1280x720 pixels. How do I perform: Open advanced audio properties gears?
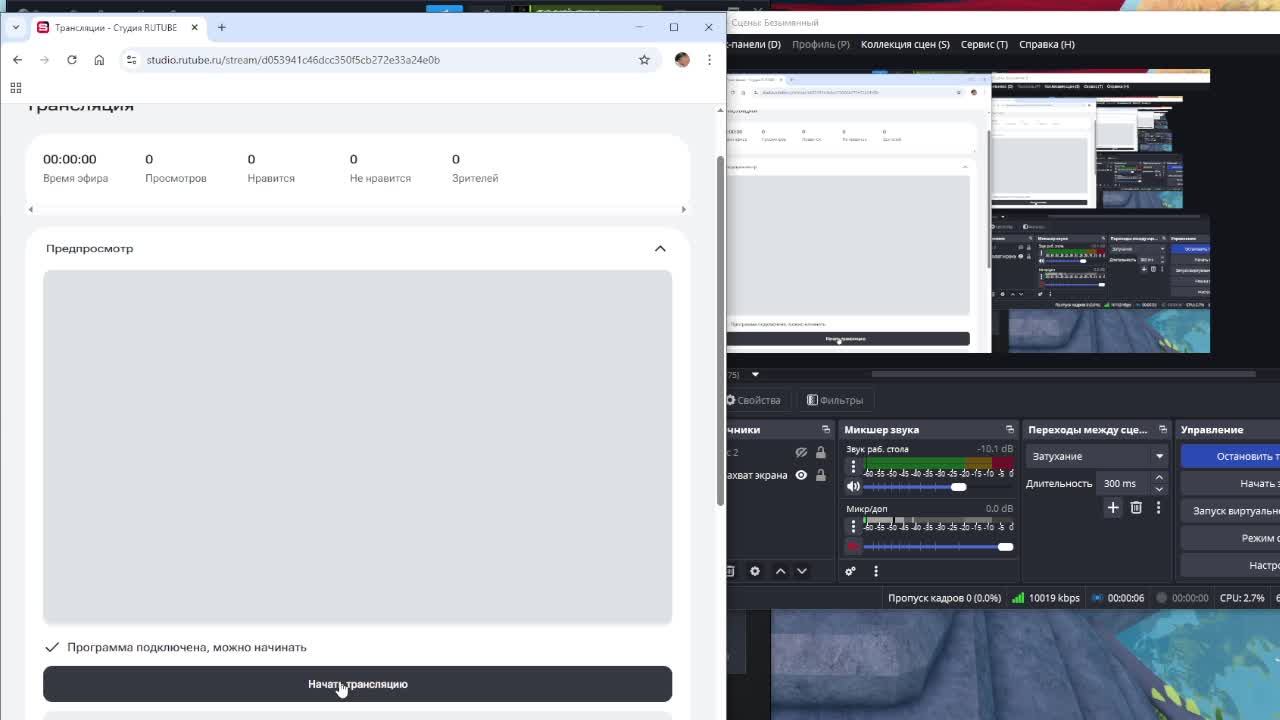pyautogui.click(x=850, y=571)
